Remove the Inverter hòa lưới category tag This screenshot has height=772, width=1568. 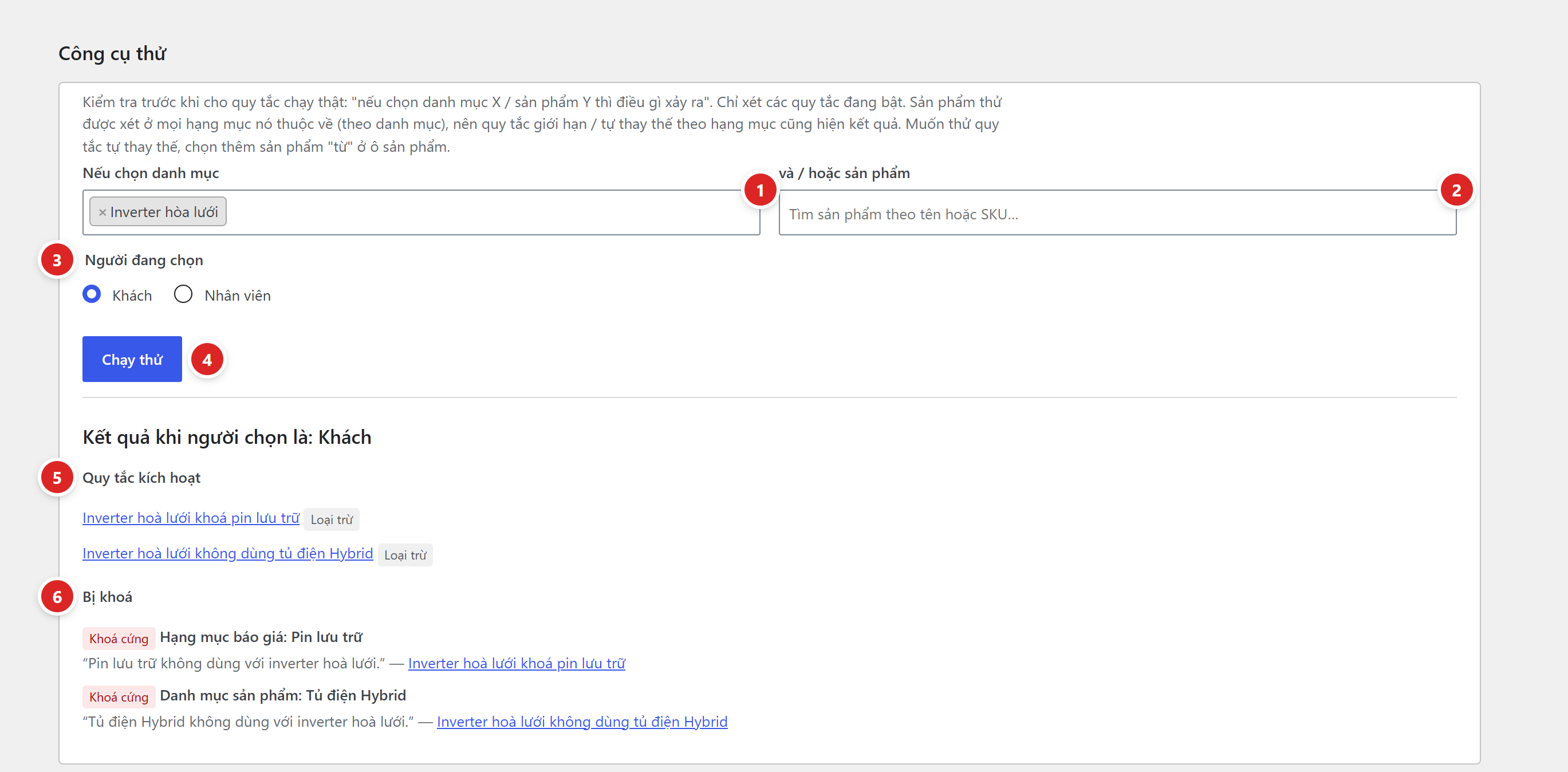103,212
